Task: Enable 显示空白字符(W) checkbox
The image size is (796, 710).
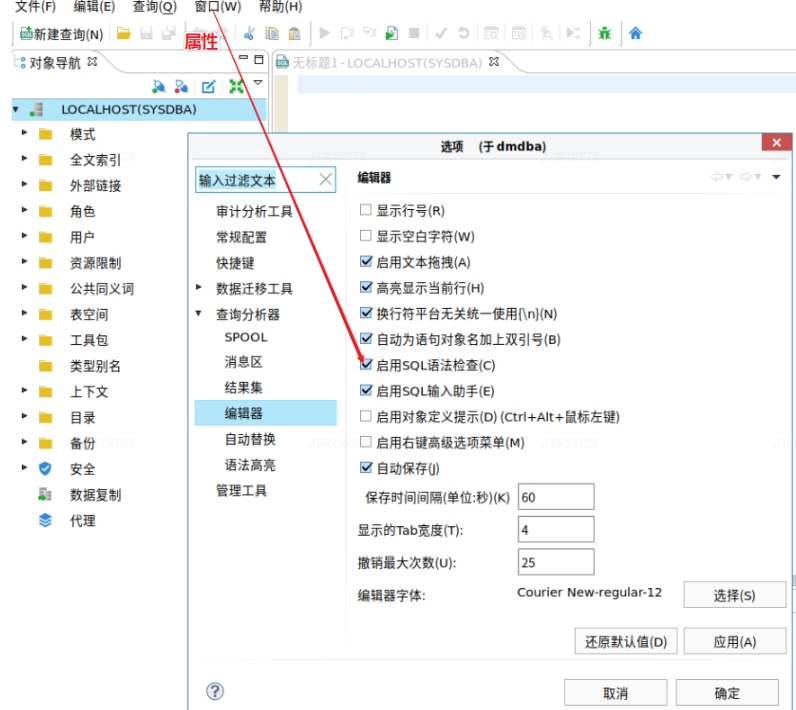Action: [365, 235]
